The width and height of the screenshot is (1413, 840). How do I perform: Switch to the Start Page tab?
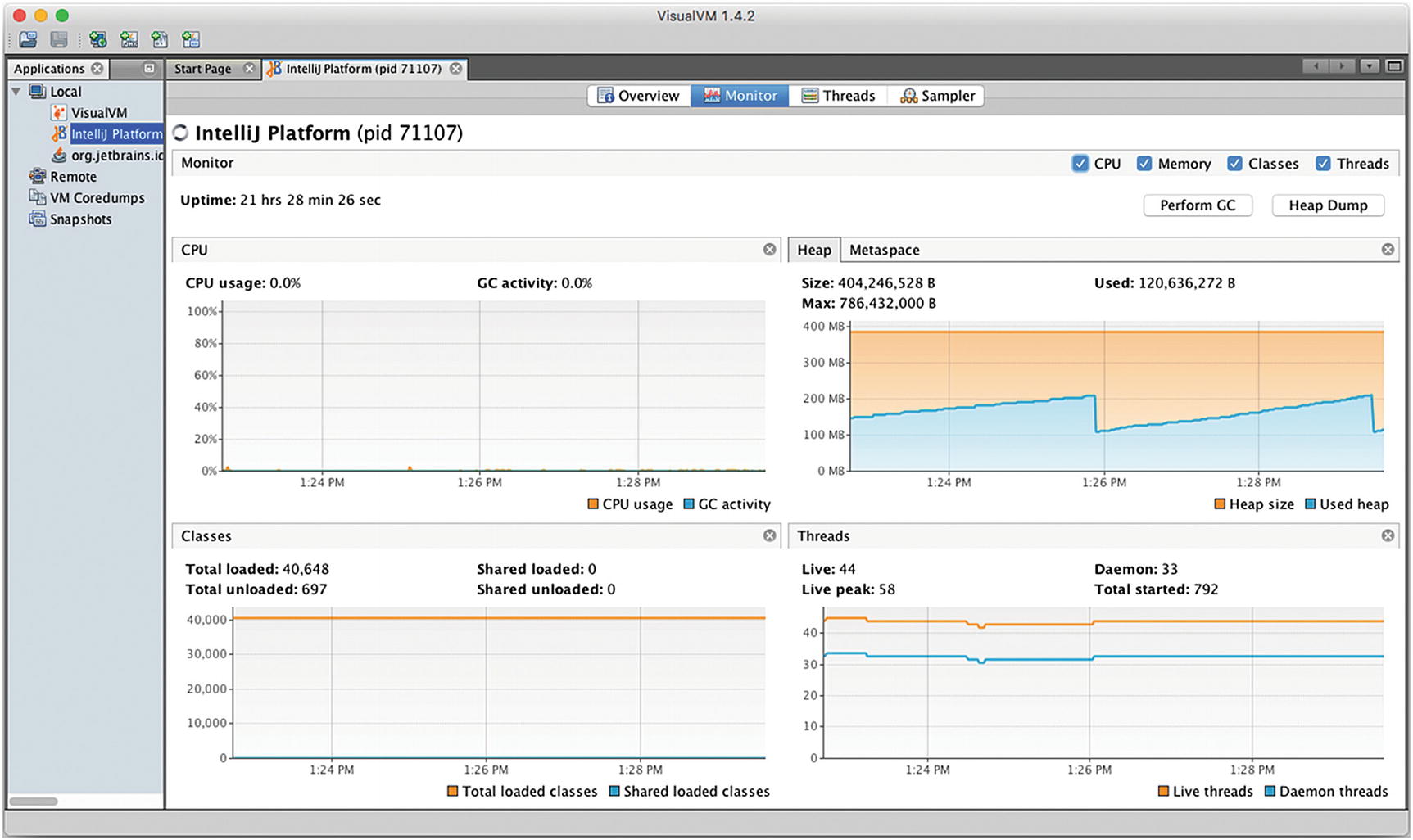[x=202, y=69]
